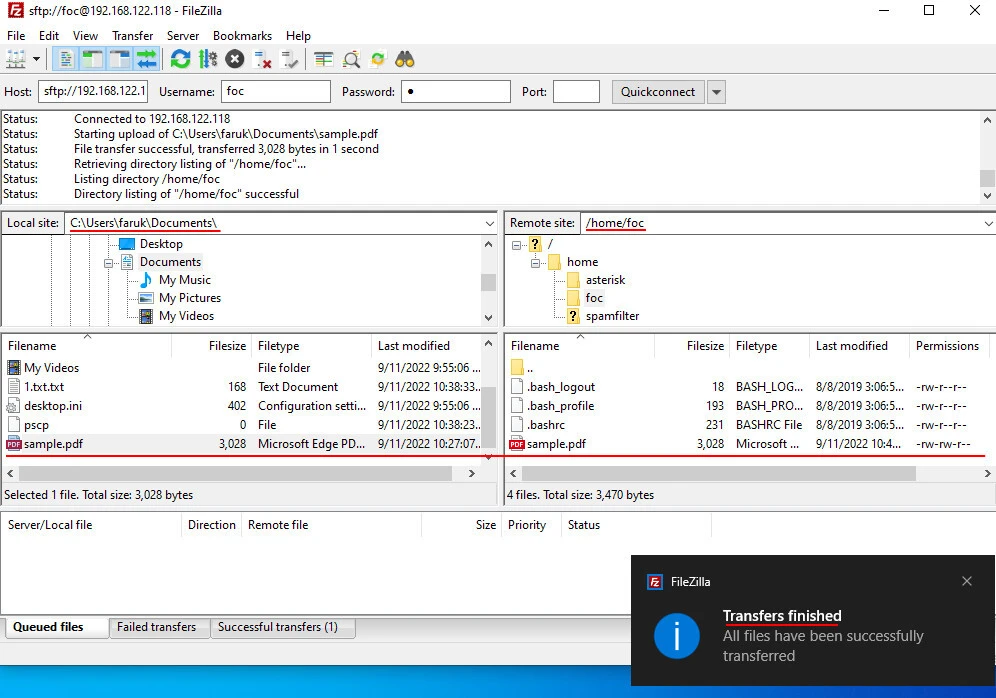Click the refresh file lists icon
This screenshot has width=996, height=698.
click(180, 59)
